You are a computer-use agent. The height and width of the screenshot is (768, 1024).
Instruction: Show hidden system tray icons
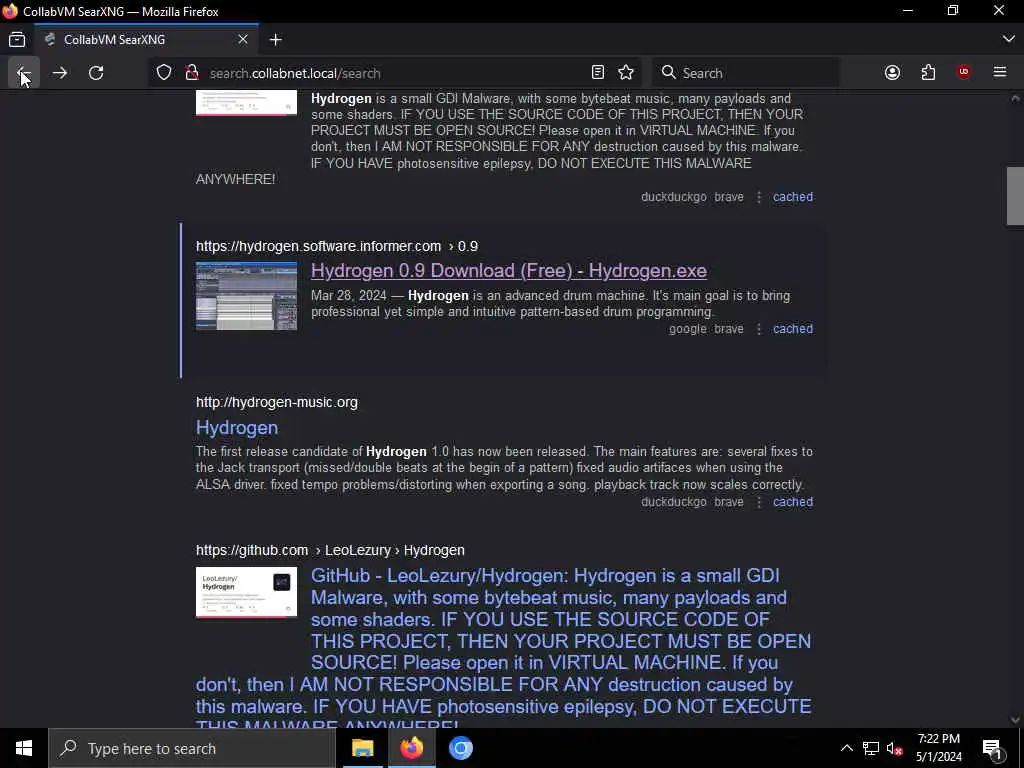[846, 748]
